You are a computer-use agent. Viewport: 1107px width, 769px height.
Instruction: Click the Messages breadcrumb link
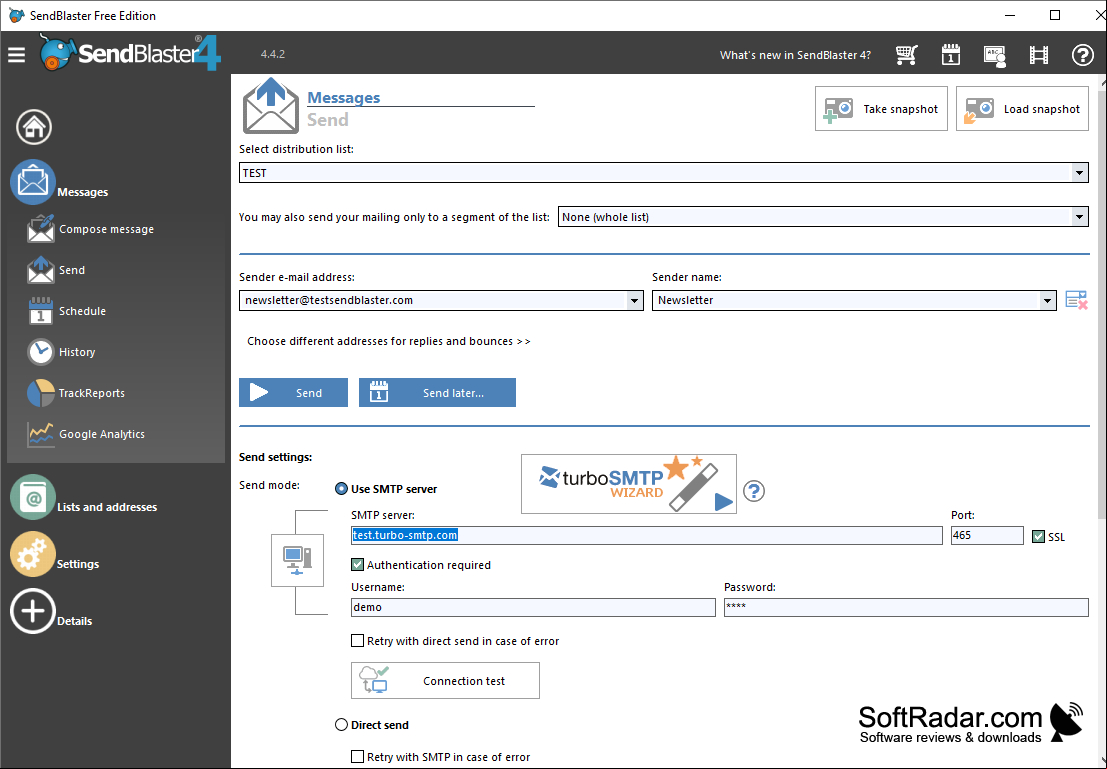(344, 97)
